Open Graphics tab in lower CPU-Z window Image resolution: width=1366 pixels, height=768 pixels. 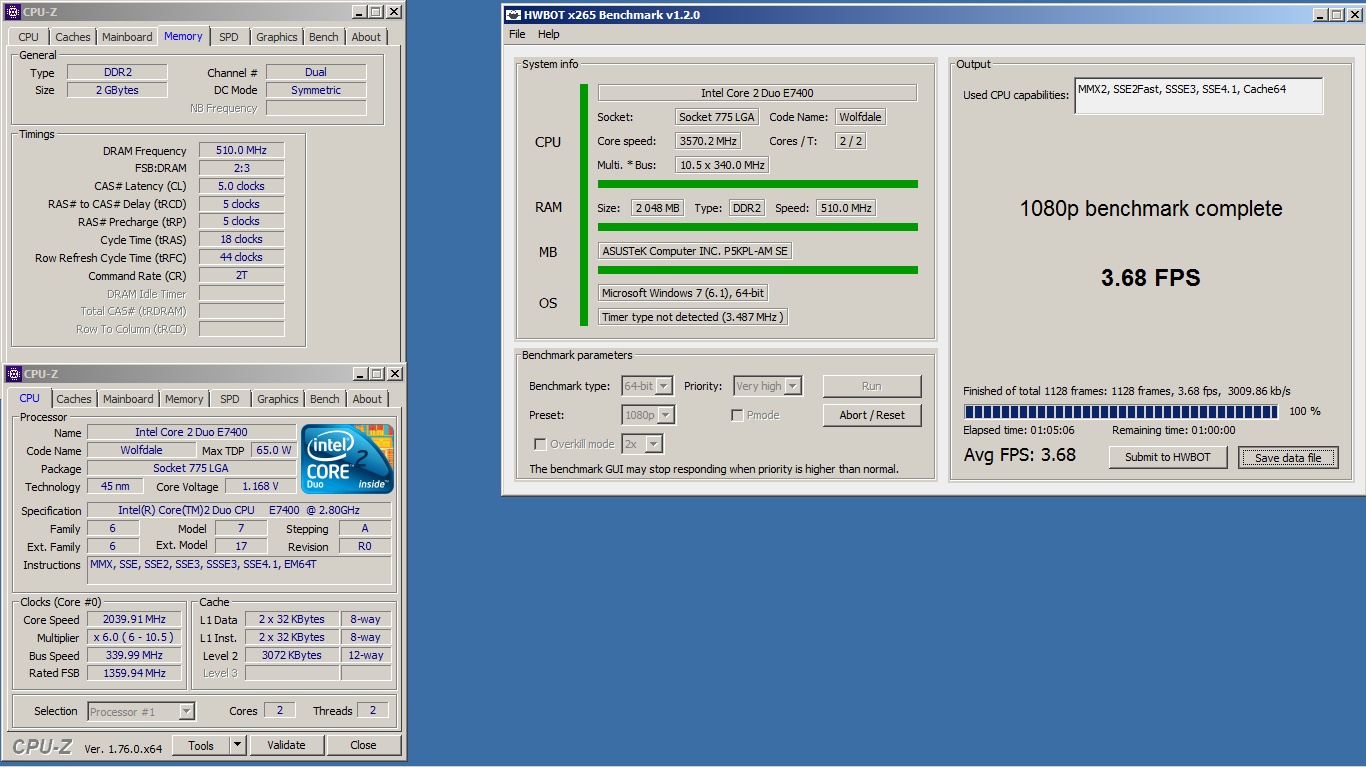[x=278, y=399]
